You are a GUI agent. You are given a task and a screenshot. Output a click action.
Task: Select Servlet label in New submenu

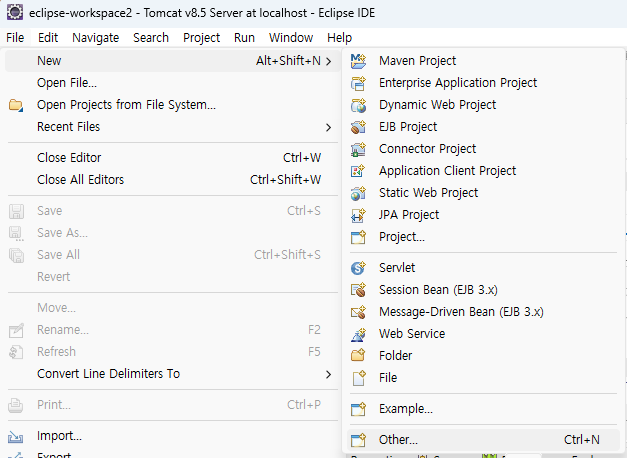click(397, 268)
